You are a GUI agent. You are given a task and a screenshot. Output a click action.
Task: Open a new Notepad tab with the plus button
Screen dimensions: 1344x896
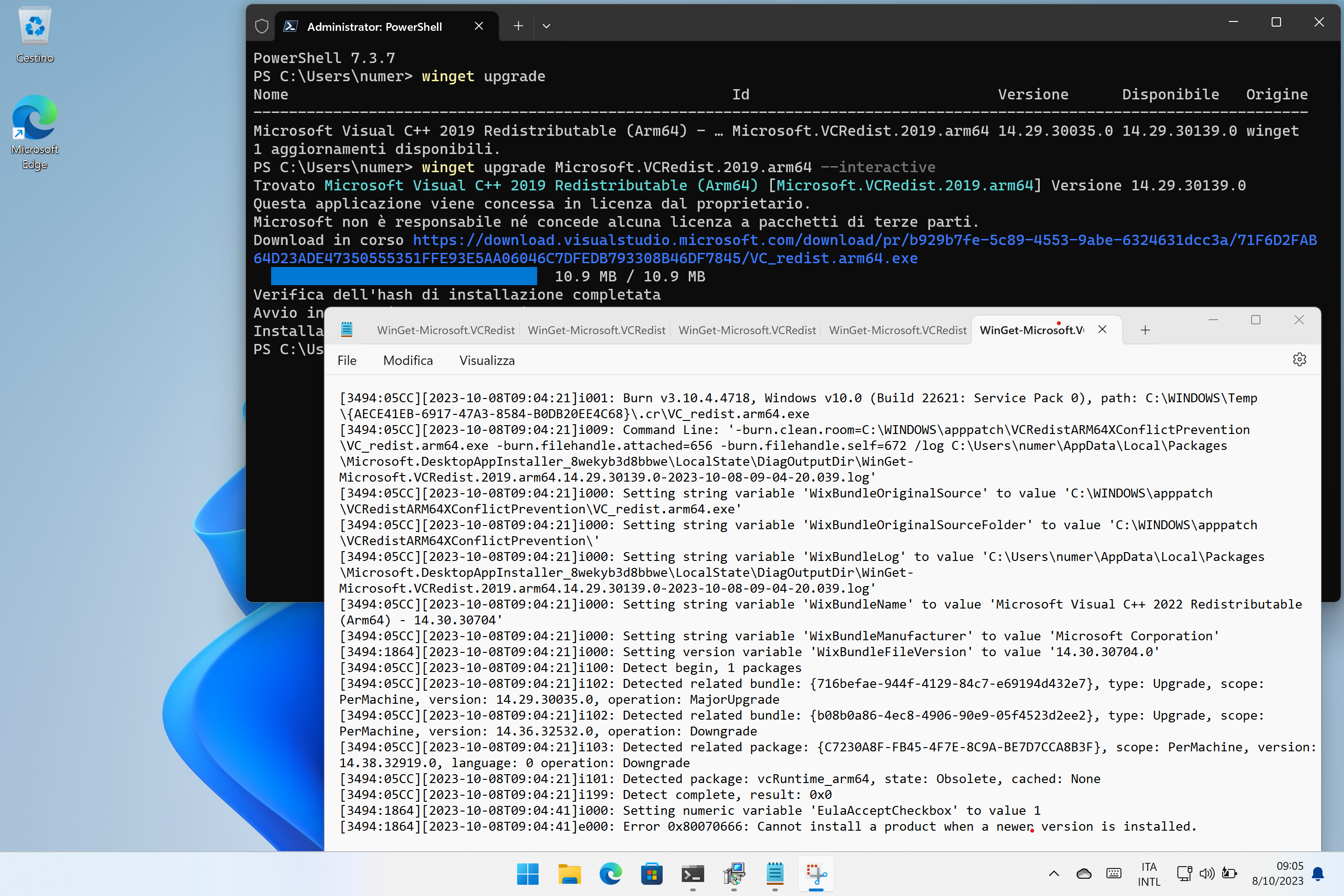coord(1145,330)
